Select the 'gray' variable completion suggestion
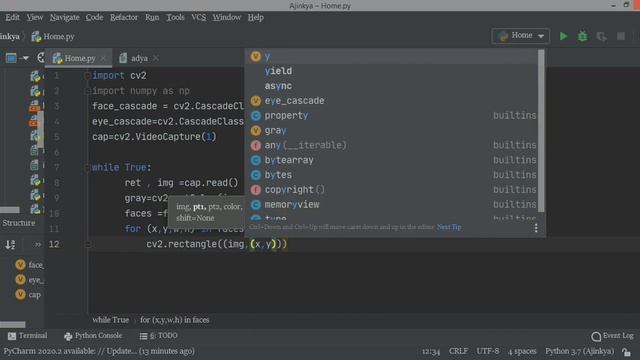Viewport: 640px width, 360px height. 392,130
